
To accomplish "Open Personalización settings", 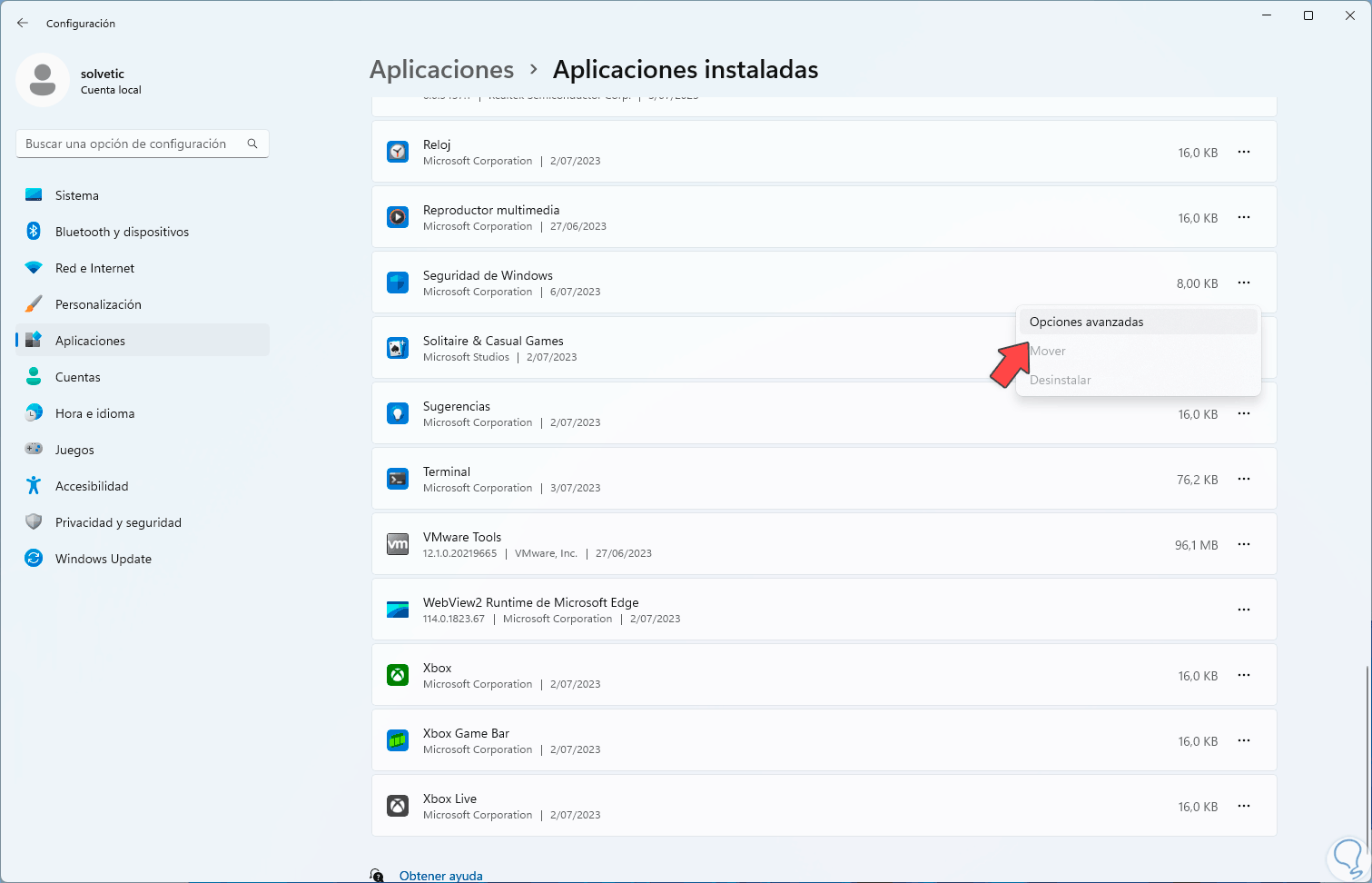I will click(x=143, y=304).
